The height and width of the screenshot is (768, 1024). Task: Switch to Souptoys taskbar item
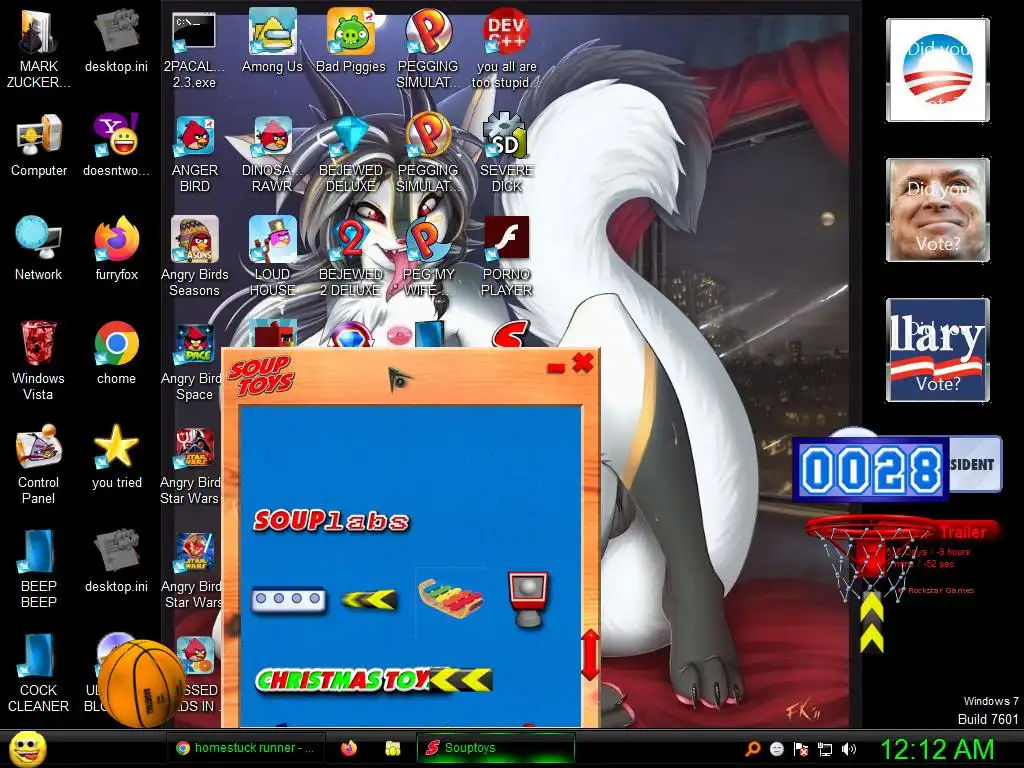(x=496, y=748)
